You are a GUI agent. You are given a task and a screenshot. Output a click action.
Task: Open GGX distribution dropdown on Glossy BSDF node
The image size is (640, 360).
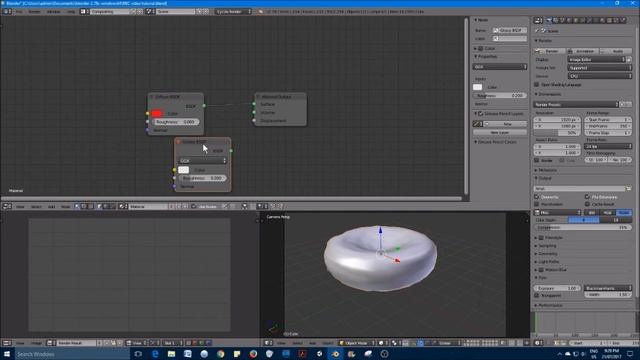(x=202, y=160)
